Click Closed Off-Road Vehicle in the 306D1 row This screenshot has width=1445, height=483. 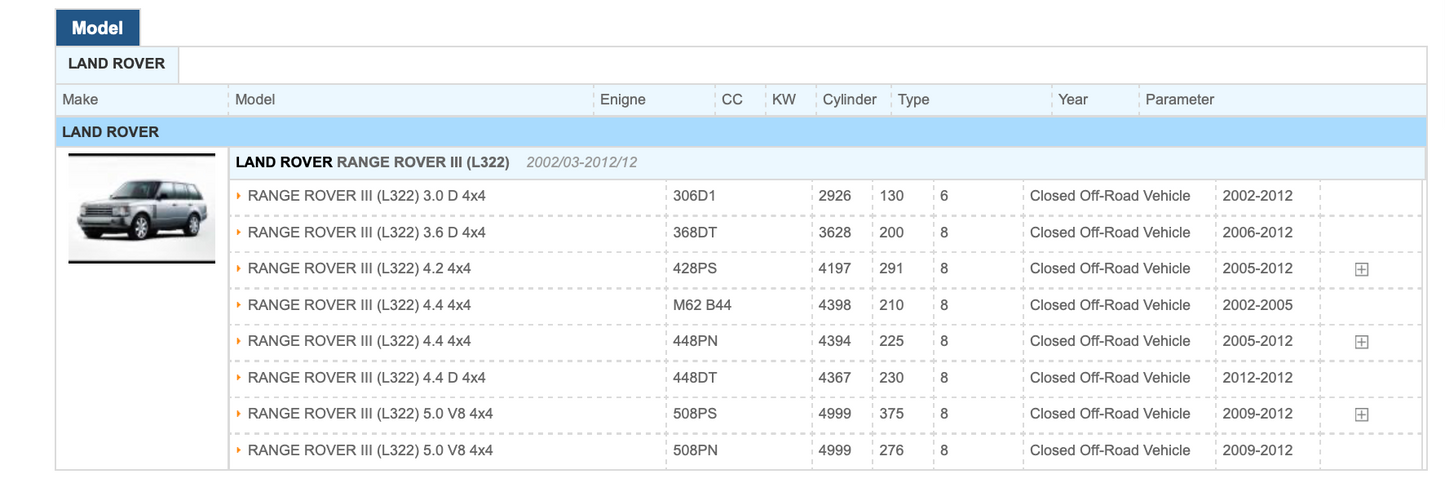pyautogui.click(x=1110, y=196)
